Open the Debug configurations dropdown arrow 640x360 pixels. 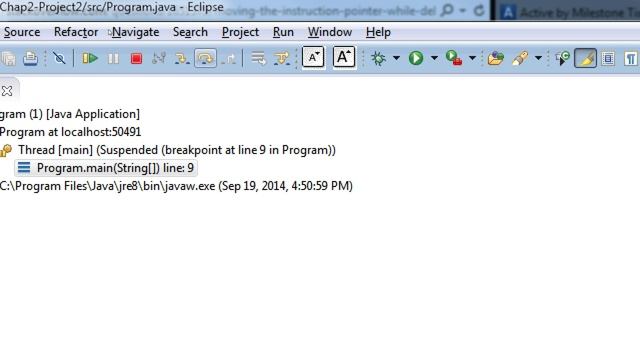396,58
